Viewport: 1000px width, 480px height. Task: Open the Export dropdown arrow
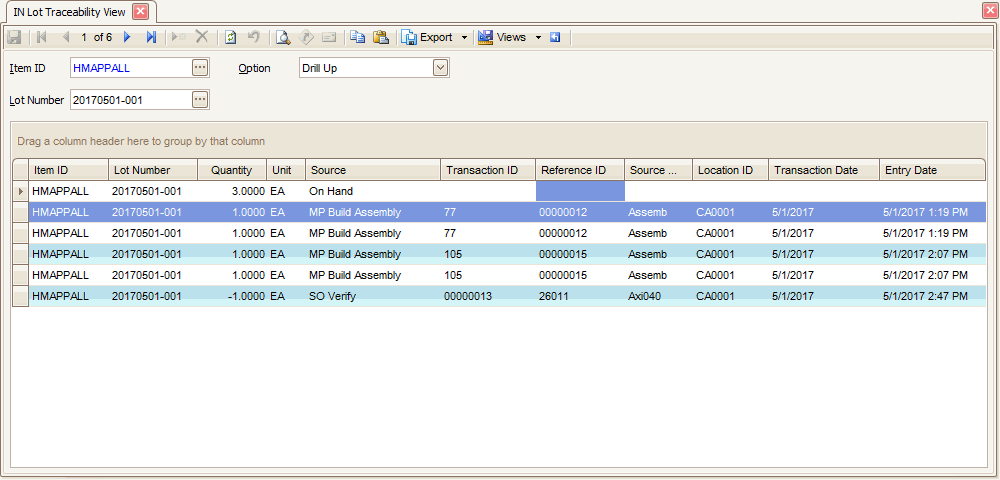click(464, 38)
